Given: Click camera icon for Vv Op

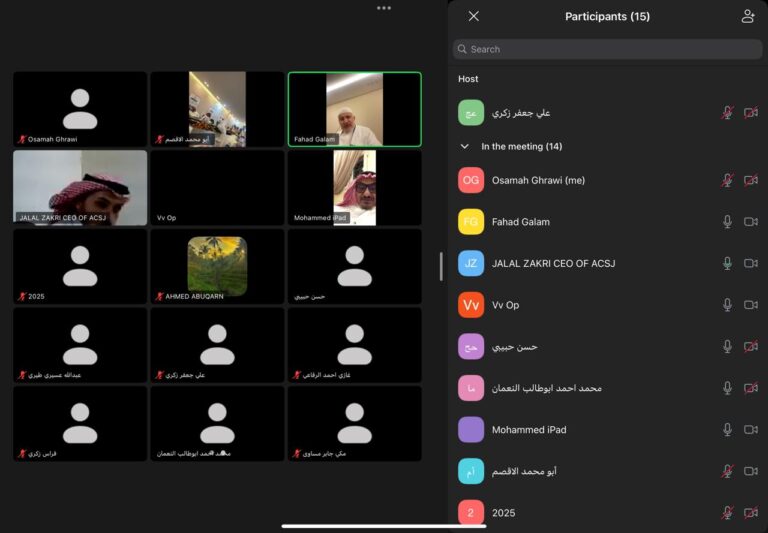Looking at the screenshot, I should (x=750, y=305).
